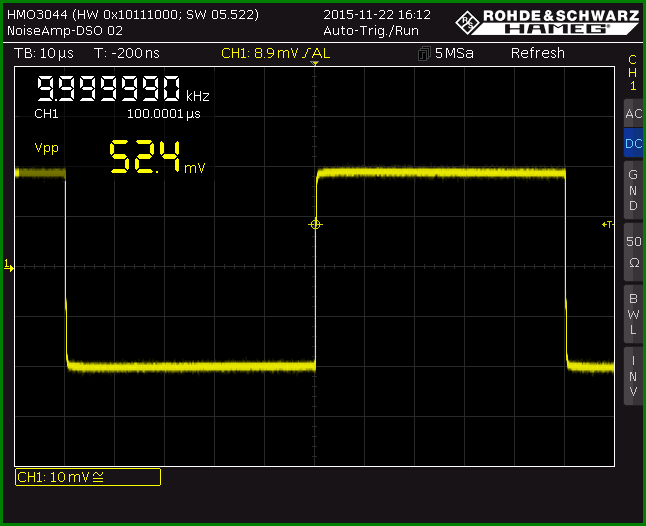Click the Rohde & Schwarz Hameg logo
Viewport: 646px width, 526px height.
tap(548, 22)
